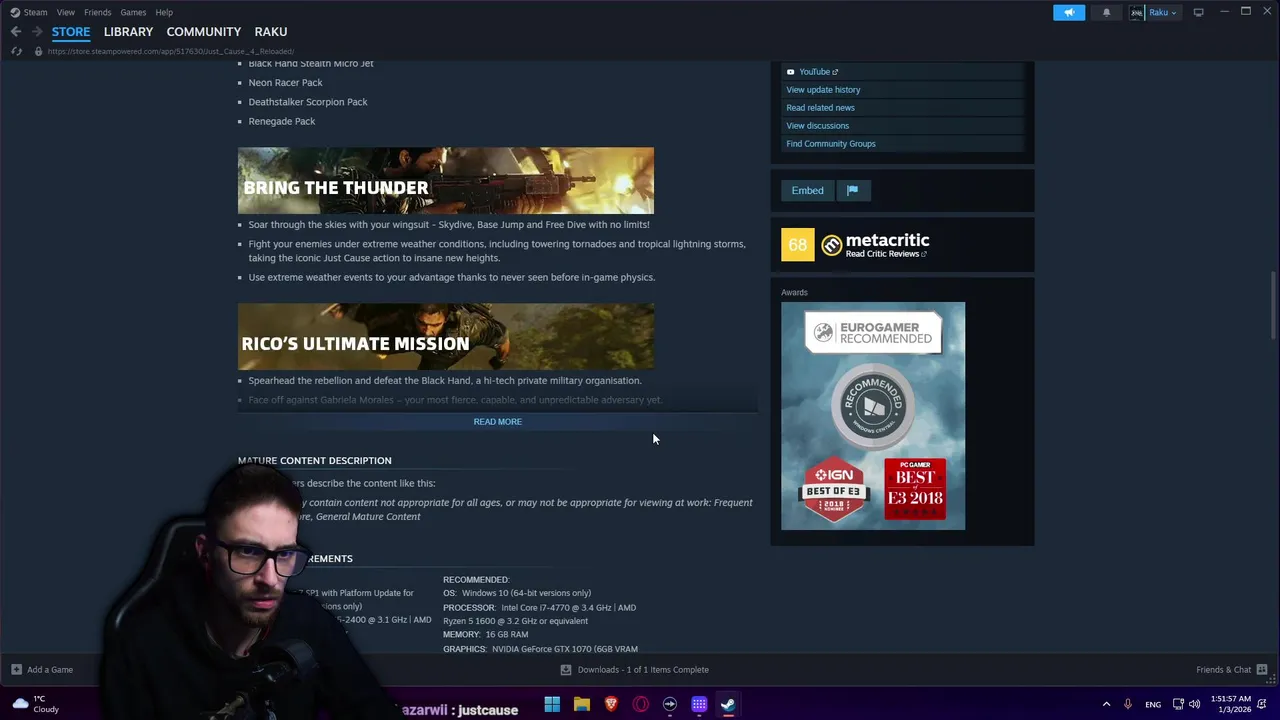Click the Raku profile avatar

coord(1137,12)
